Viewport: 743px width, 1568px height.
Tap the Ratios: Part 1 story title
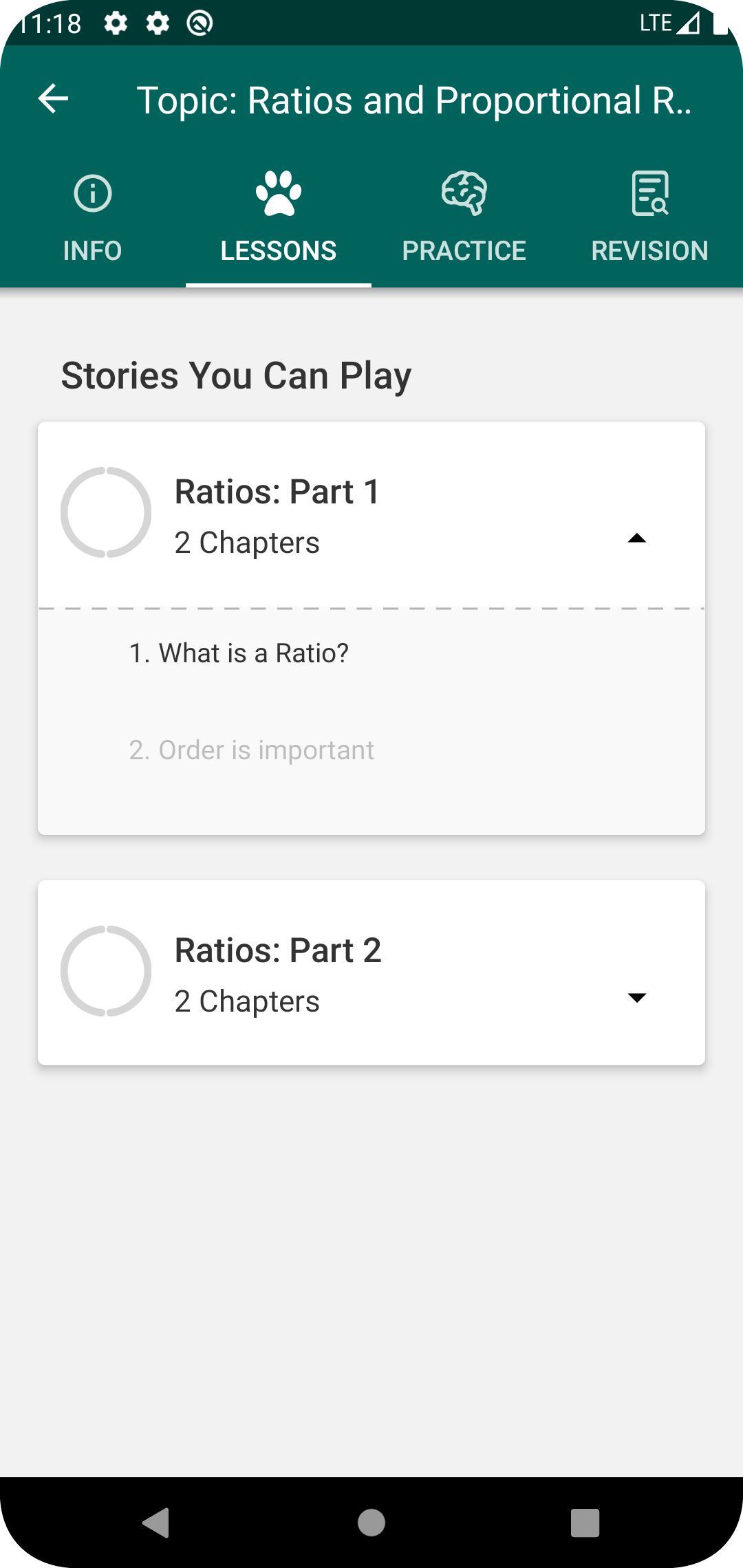click(x=277, y=492)
